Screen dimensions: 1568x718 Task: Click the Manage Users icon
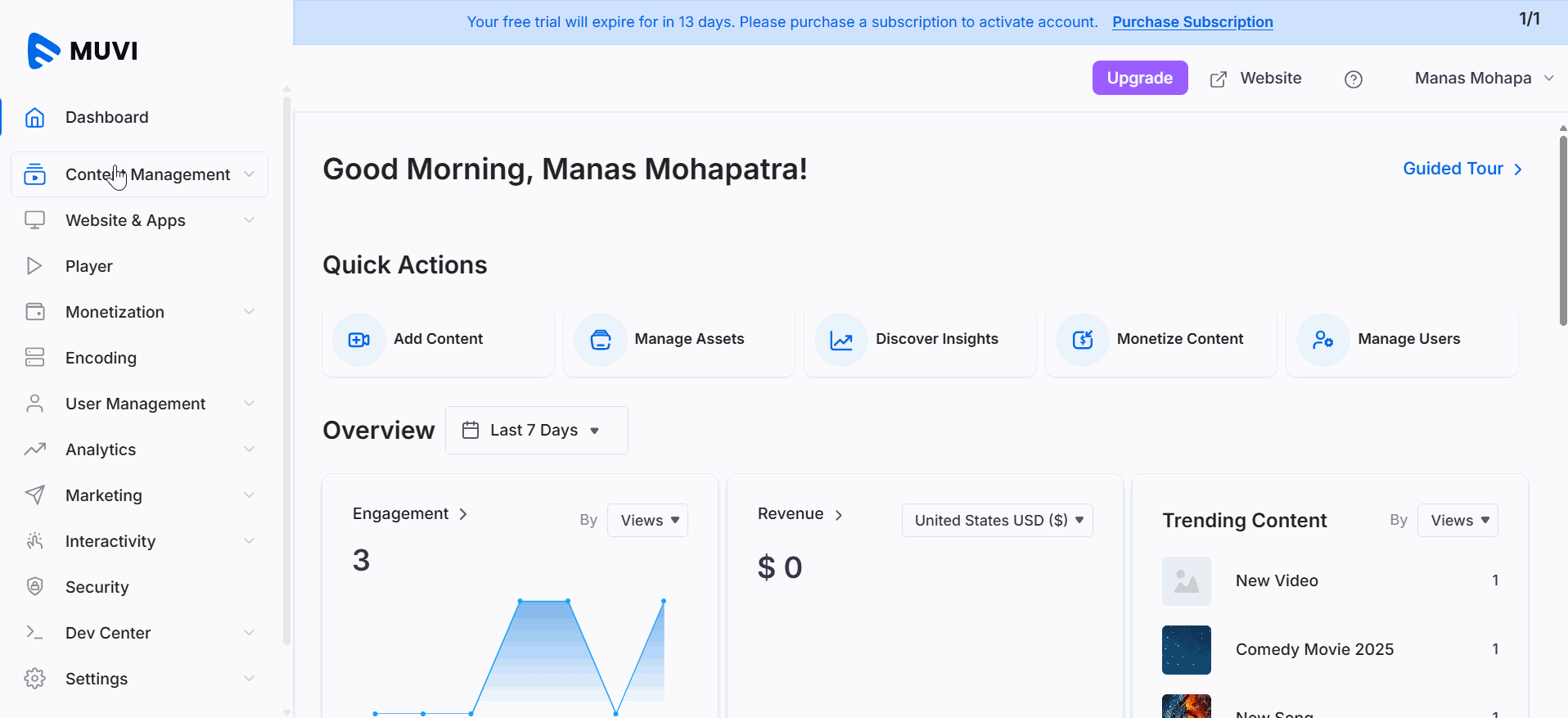point(1322,340)
